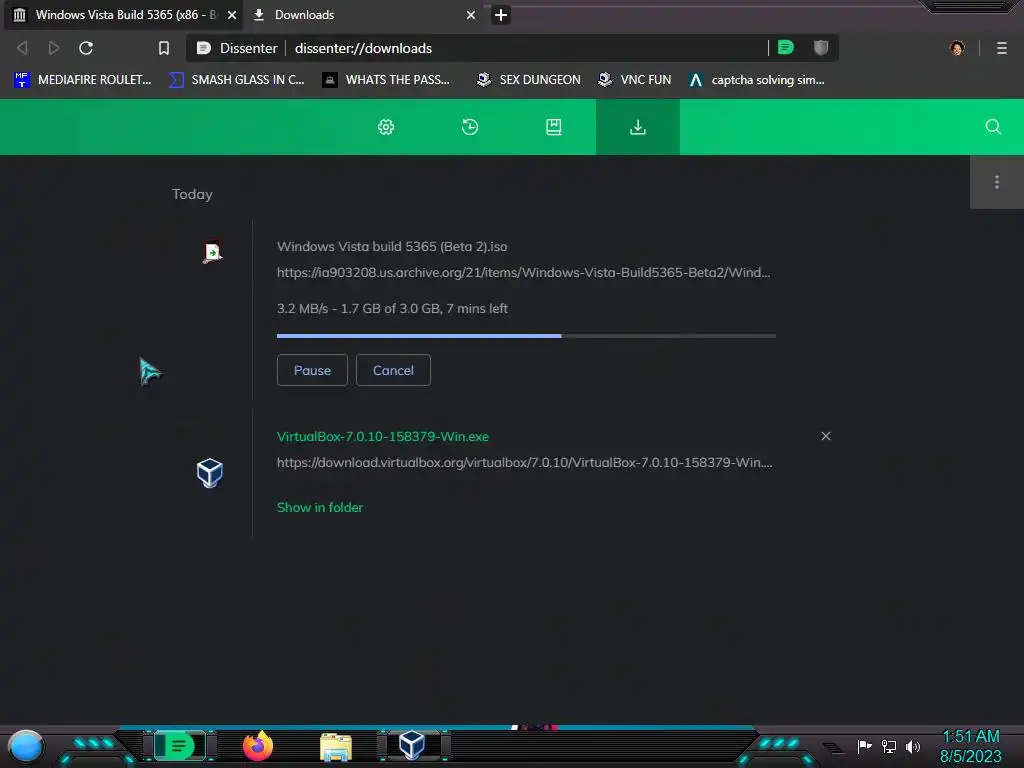
Task: Open a new tab with plus button
Action: (501, 15)
